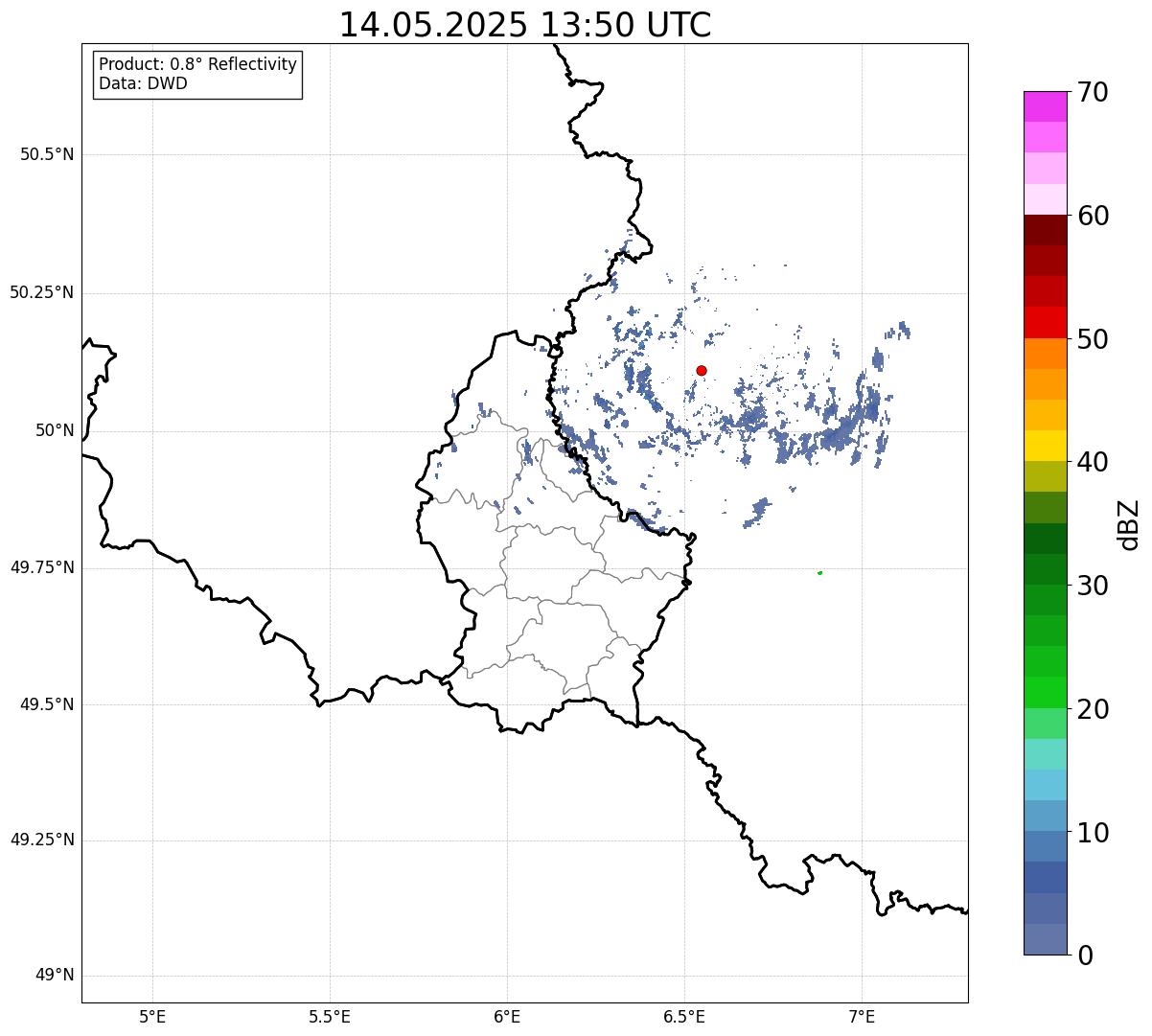Click the colorbar tick value 50

pyautogui.click(x=1093, y=339)
